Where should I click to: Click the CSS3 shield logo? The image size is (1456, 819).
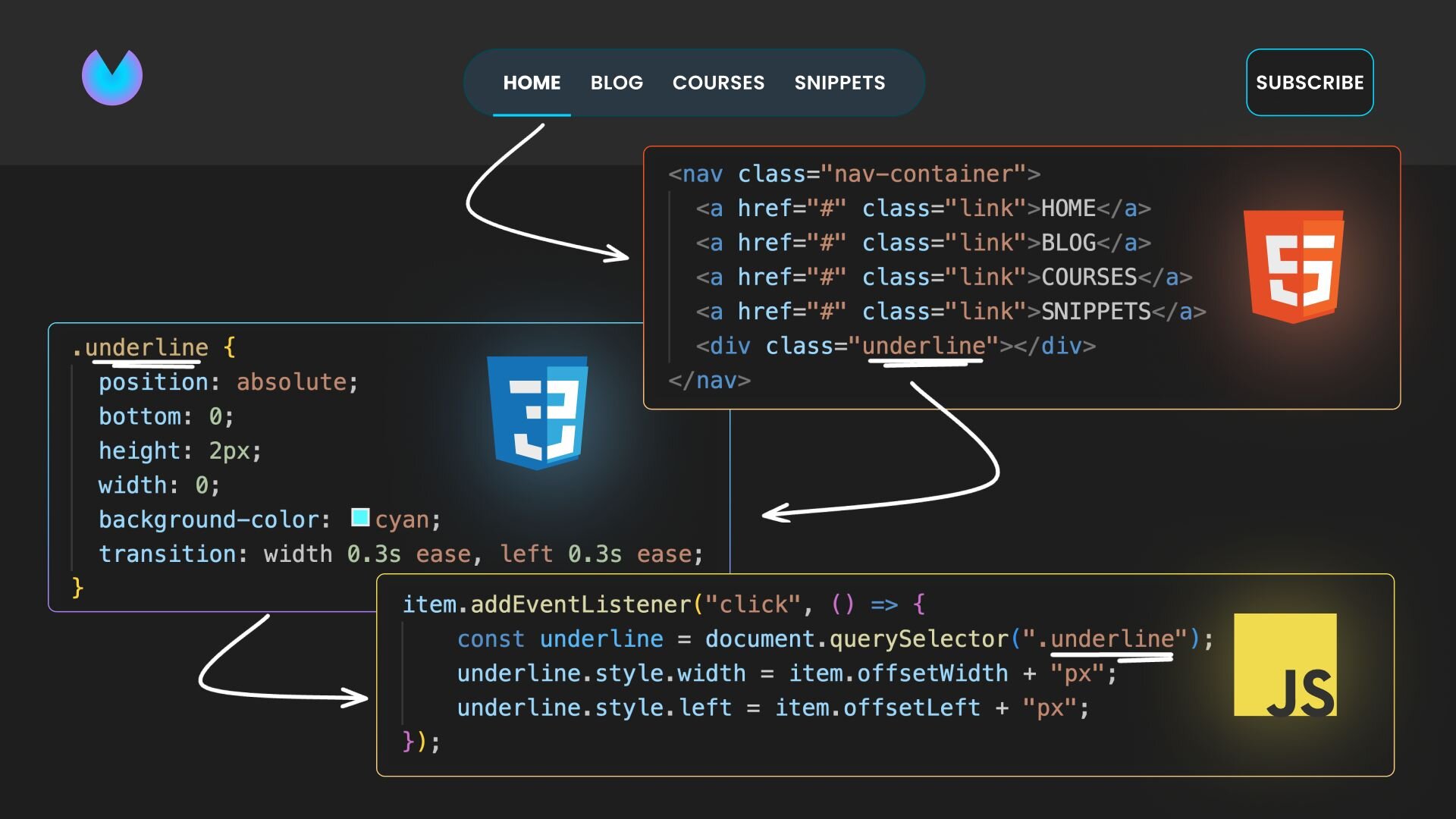click(x=538, y=412)
